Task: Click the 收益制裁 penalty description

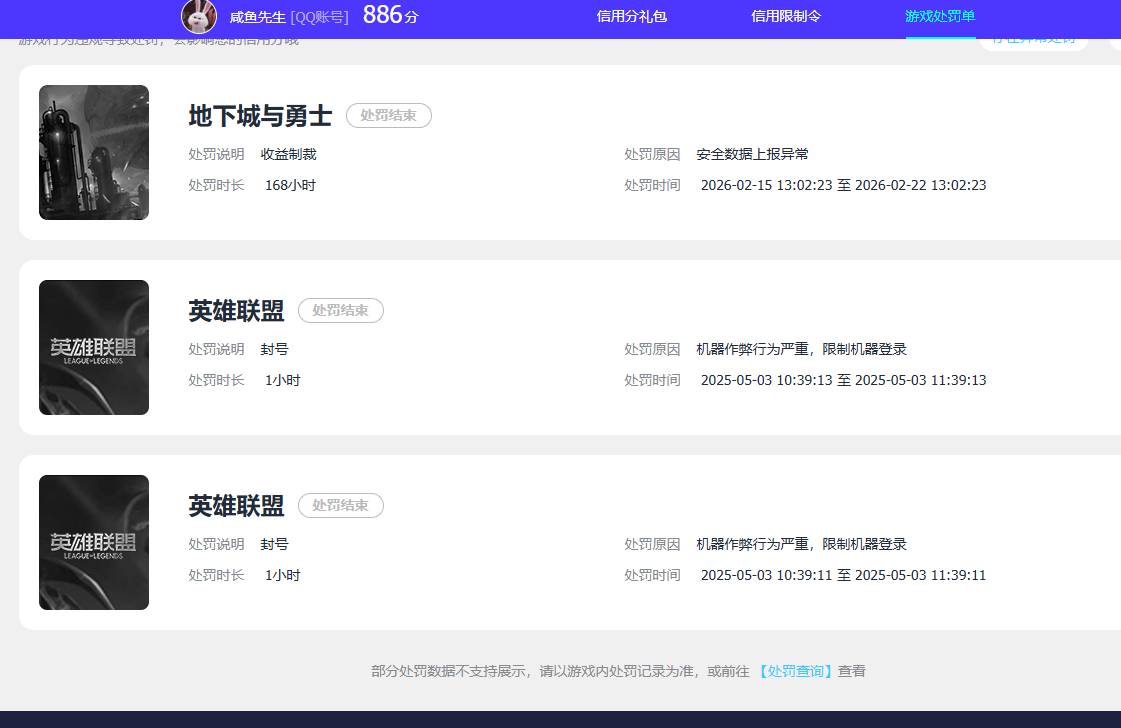Action: 288,154
